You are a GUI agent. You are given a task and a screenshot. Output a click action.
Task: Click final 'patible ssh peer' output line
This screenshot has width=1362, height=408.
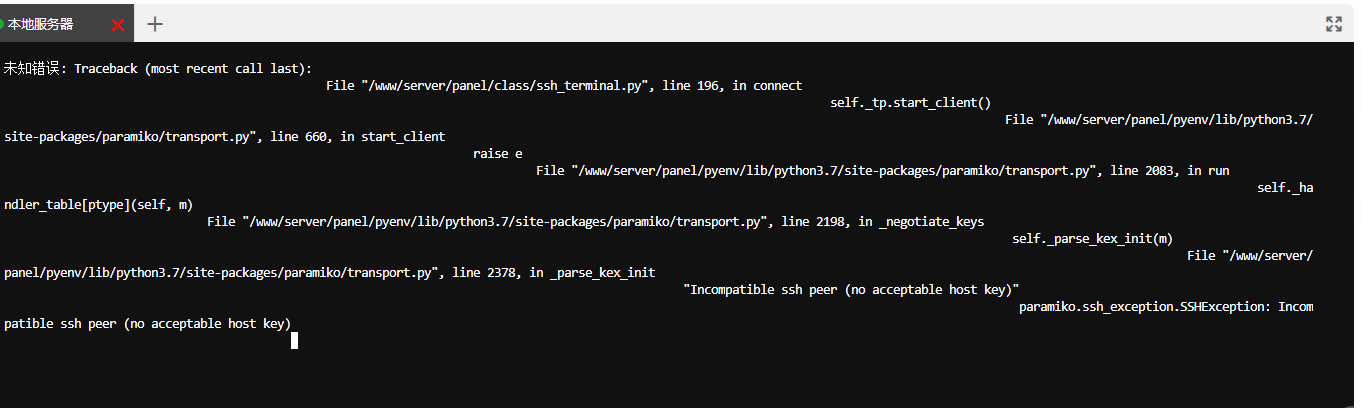(x=147, y=323)
